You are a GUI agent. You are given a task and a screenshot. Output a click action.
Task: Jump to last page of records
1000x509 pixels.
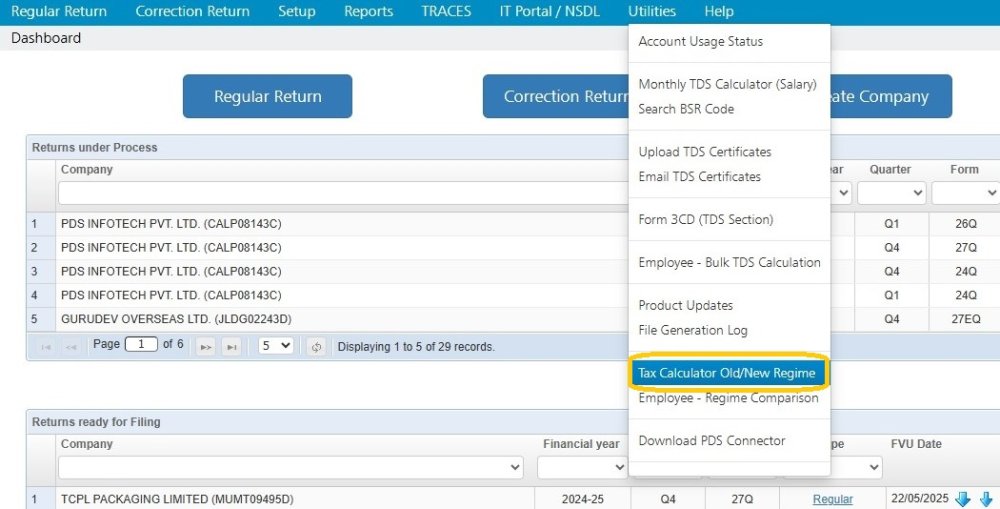[x=232, y=347]
